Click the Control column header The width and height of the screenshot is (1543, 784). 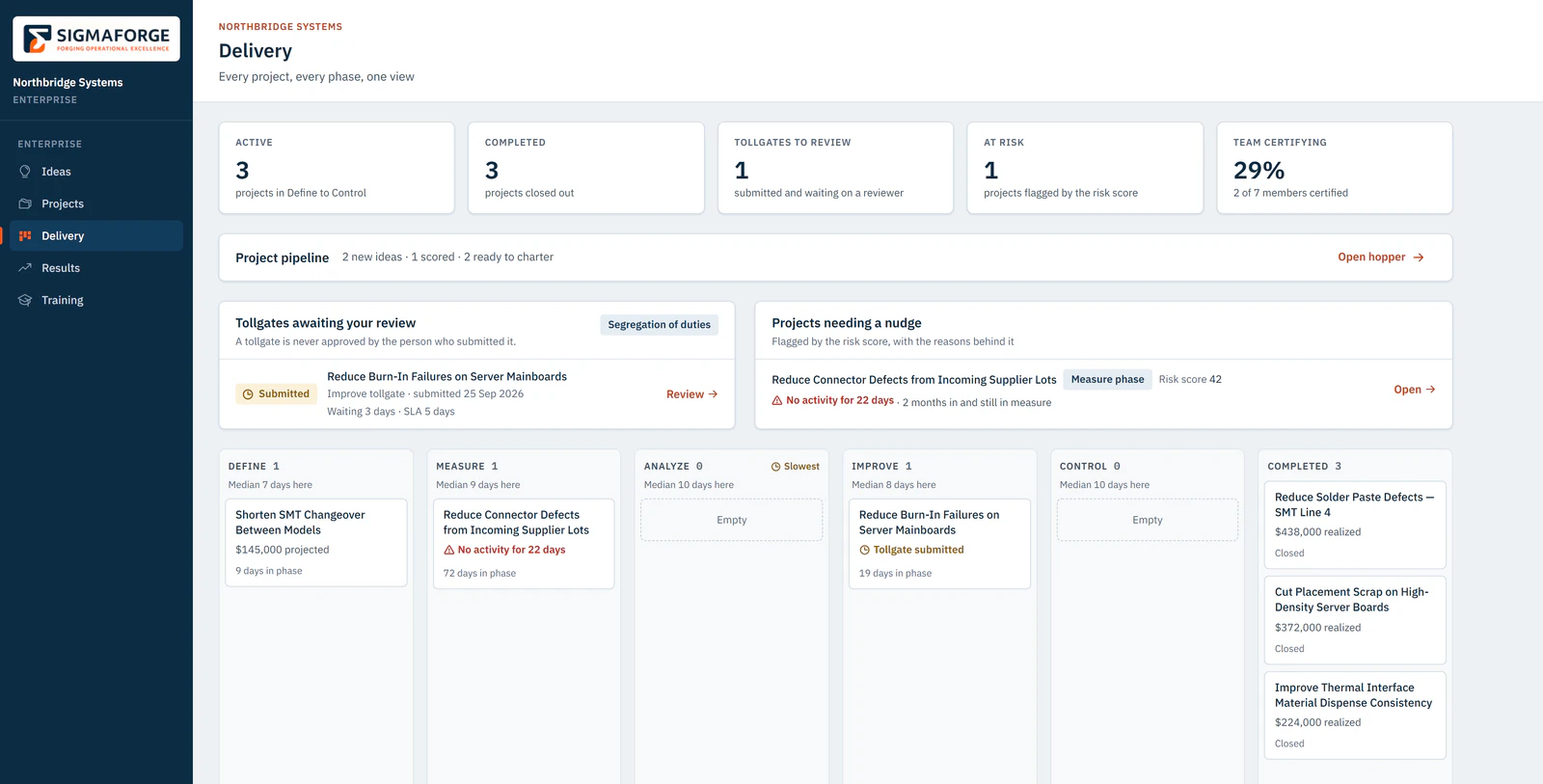(1090, 467)
